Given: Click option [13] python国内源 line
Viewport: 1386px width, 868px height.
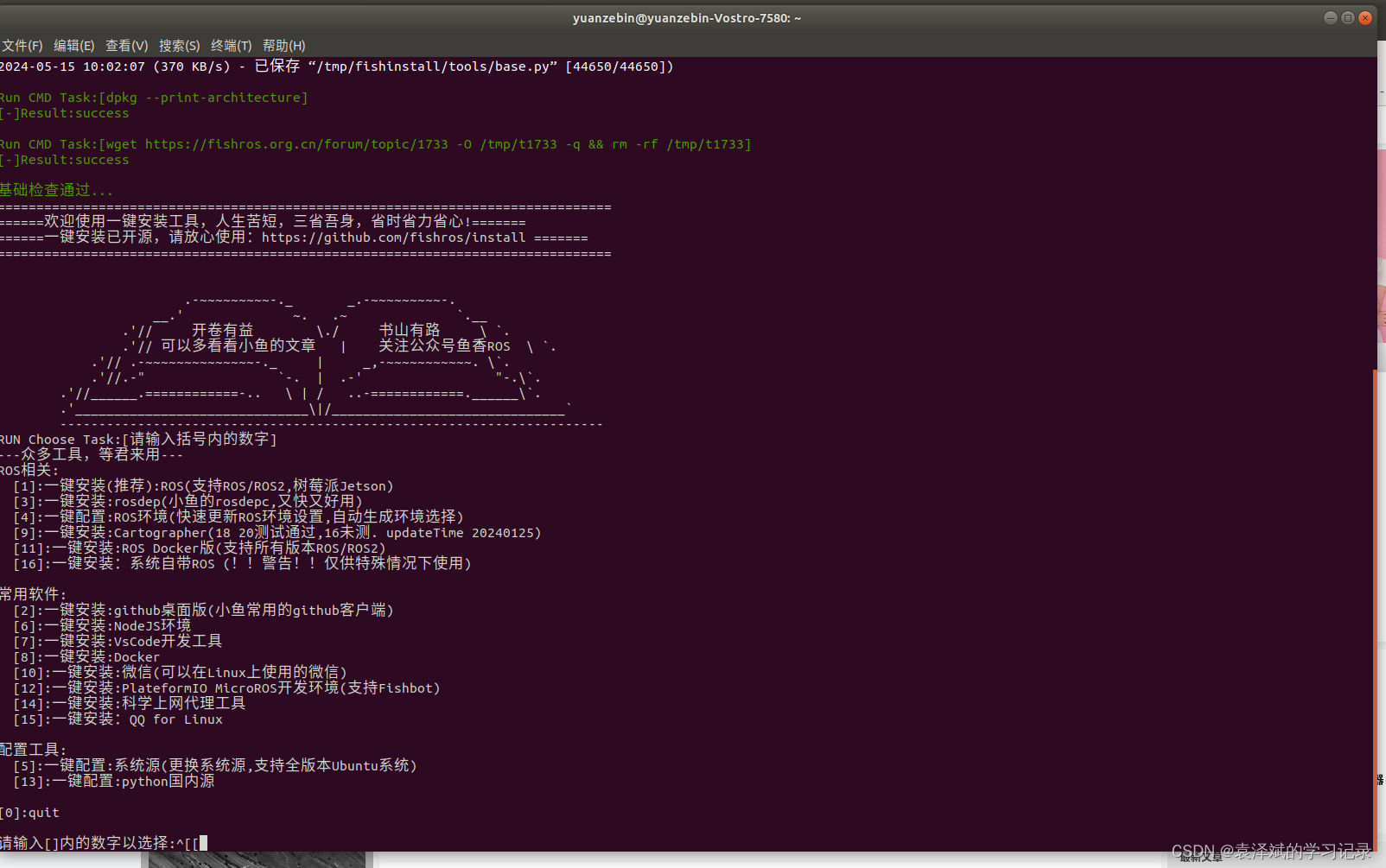Looking at the screenshot, I should click(114, 782).
